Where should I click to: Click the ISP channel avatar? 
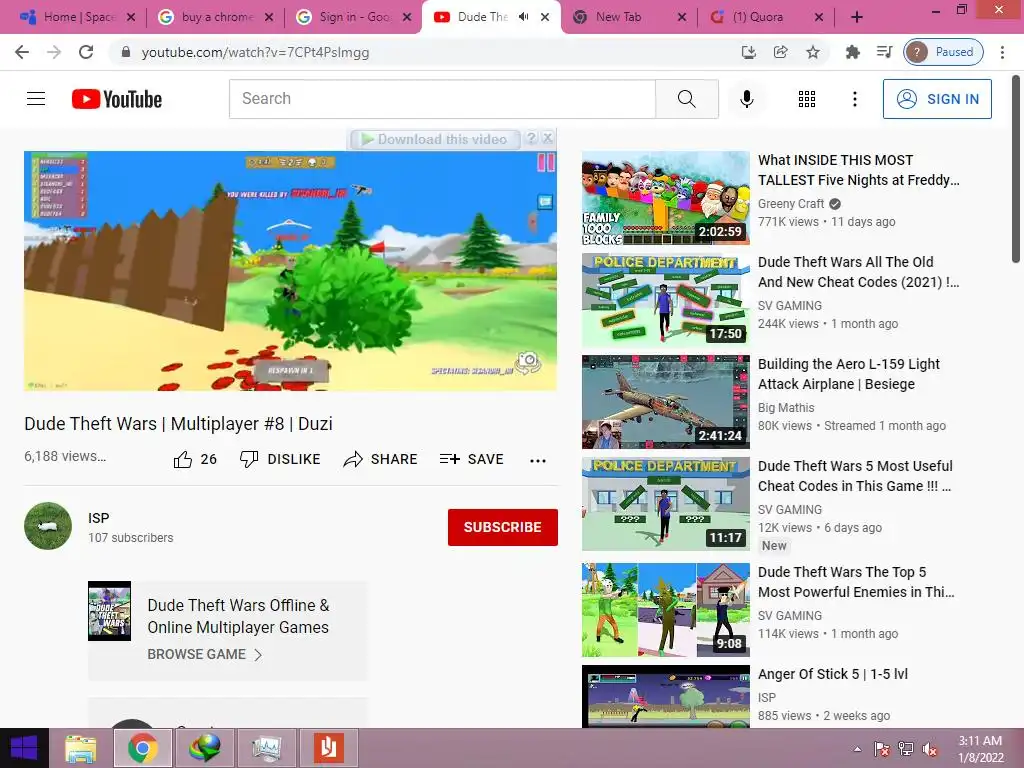(x=48, y=526)
